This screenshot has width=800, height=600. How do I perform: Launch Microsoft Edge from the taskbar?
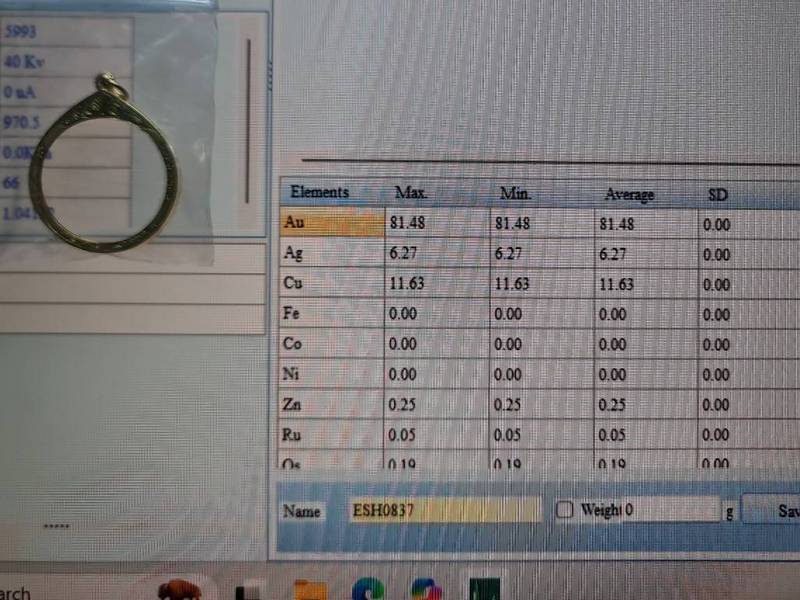click(x=368, y=590)
